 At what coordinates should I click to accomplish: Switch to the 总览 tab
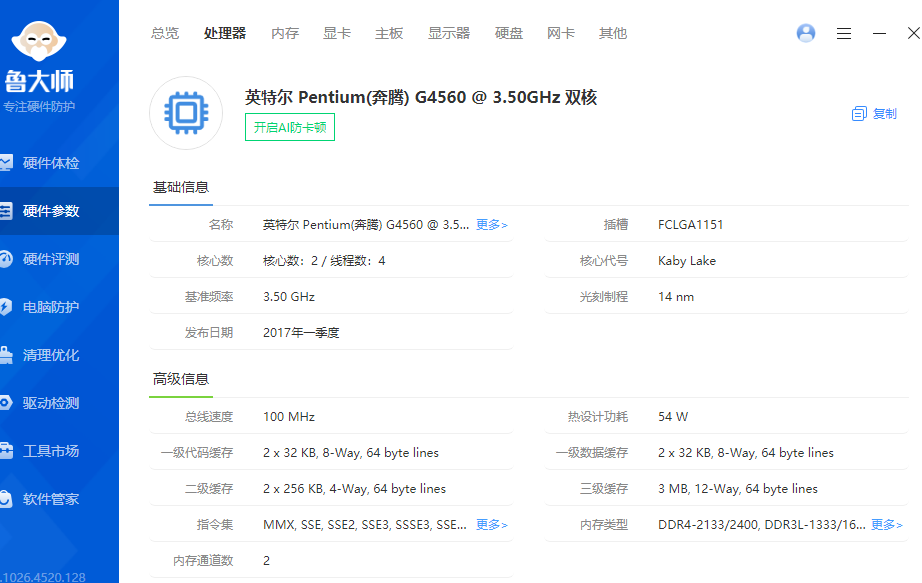coord(165,33)
